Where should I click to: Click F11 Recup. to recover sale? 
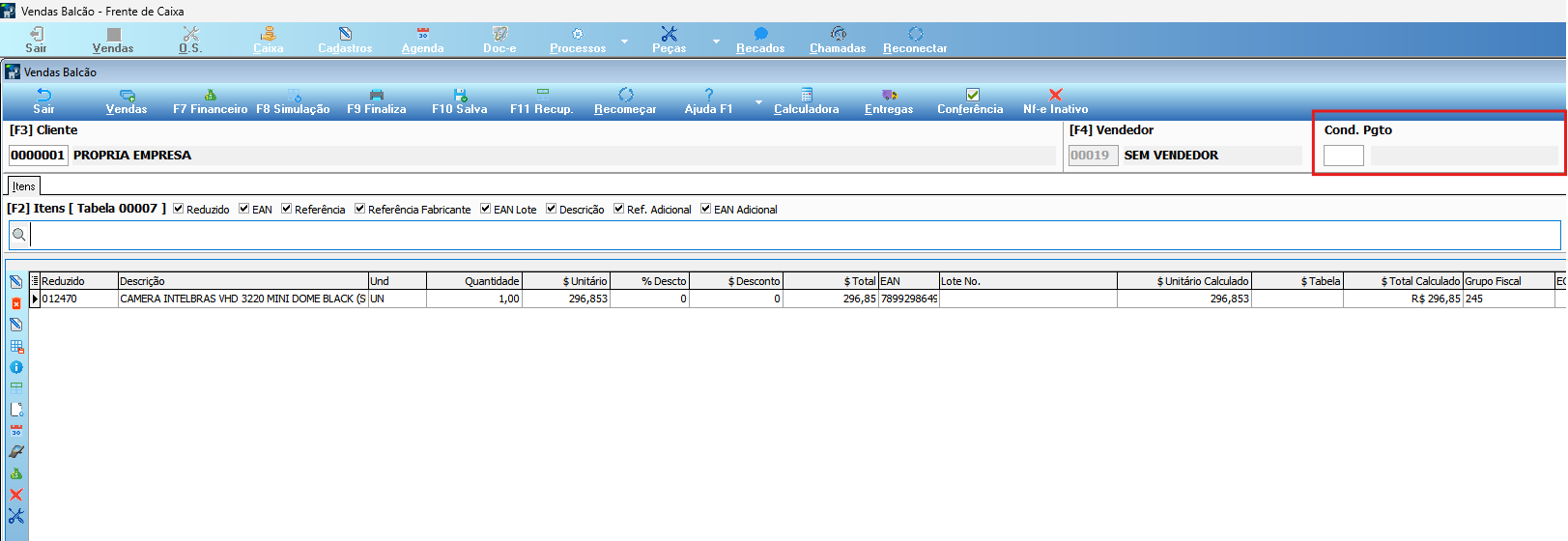pyautogui.click(x=542, y=101)
